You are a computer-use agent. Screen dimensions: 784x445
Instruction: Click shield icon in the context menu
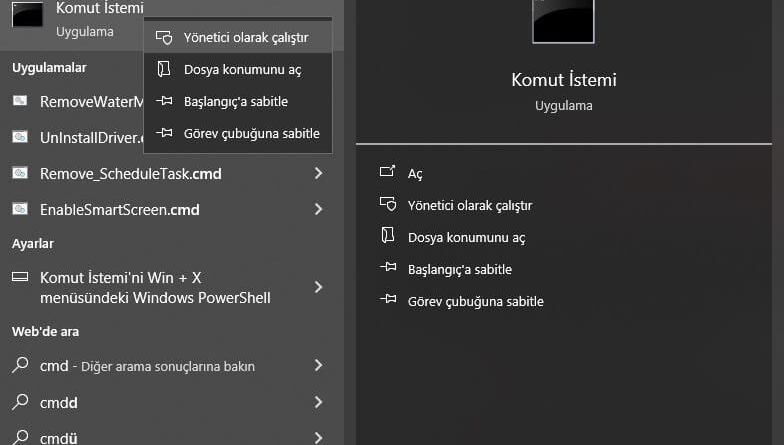(x=164, y=37)
